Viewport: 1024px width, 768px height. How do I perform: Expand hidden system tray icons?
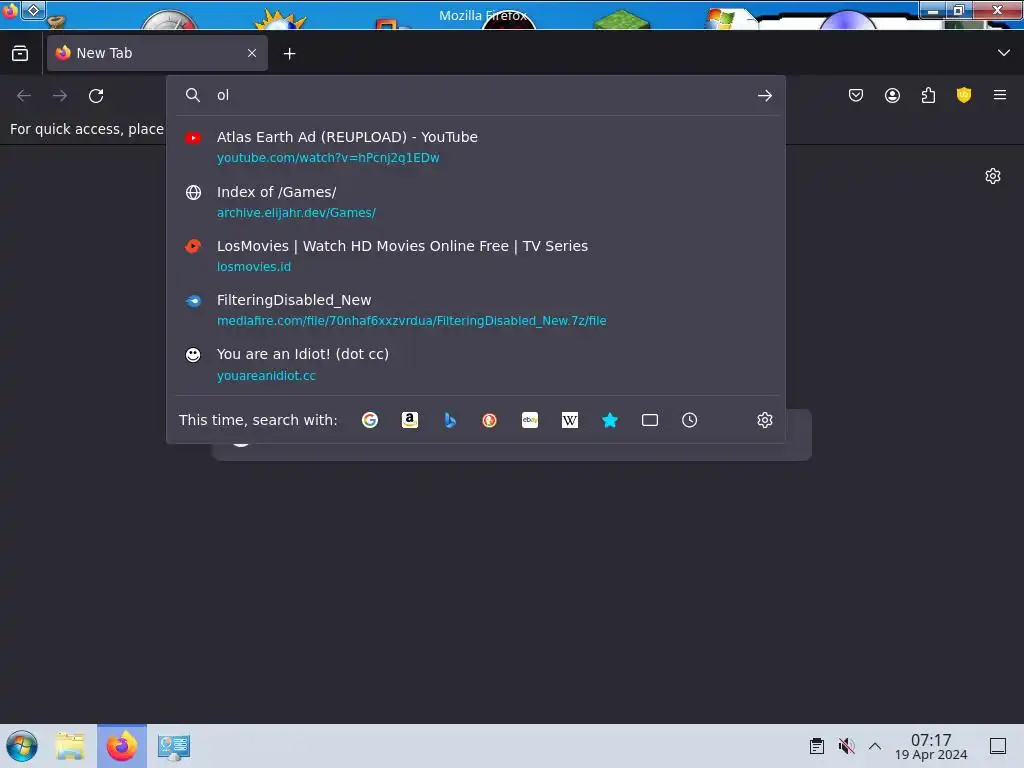point(875,746)
